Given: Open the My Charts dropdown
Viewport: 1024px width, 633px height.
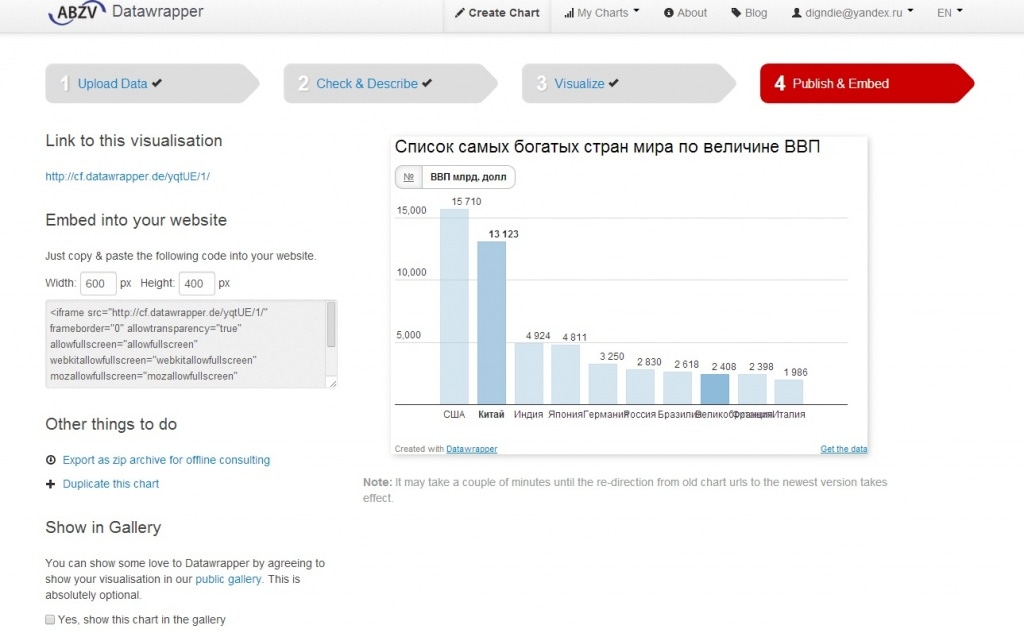Looking at the screenshot, I should pos(600,13).
